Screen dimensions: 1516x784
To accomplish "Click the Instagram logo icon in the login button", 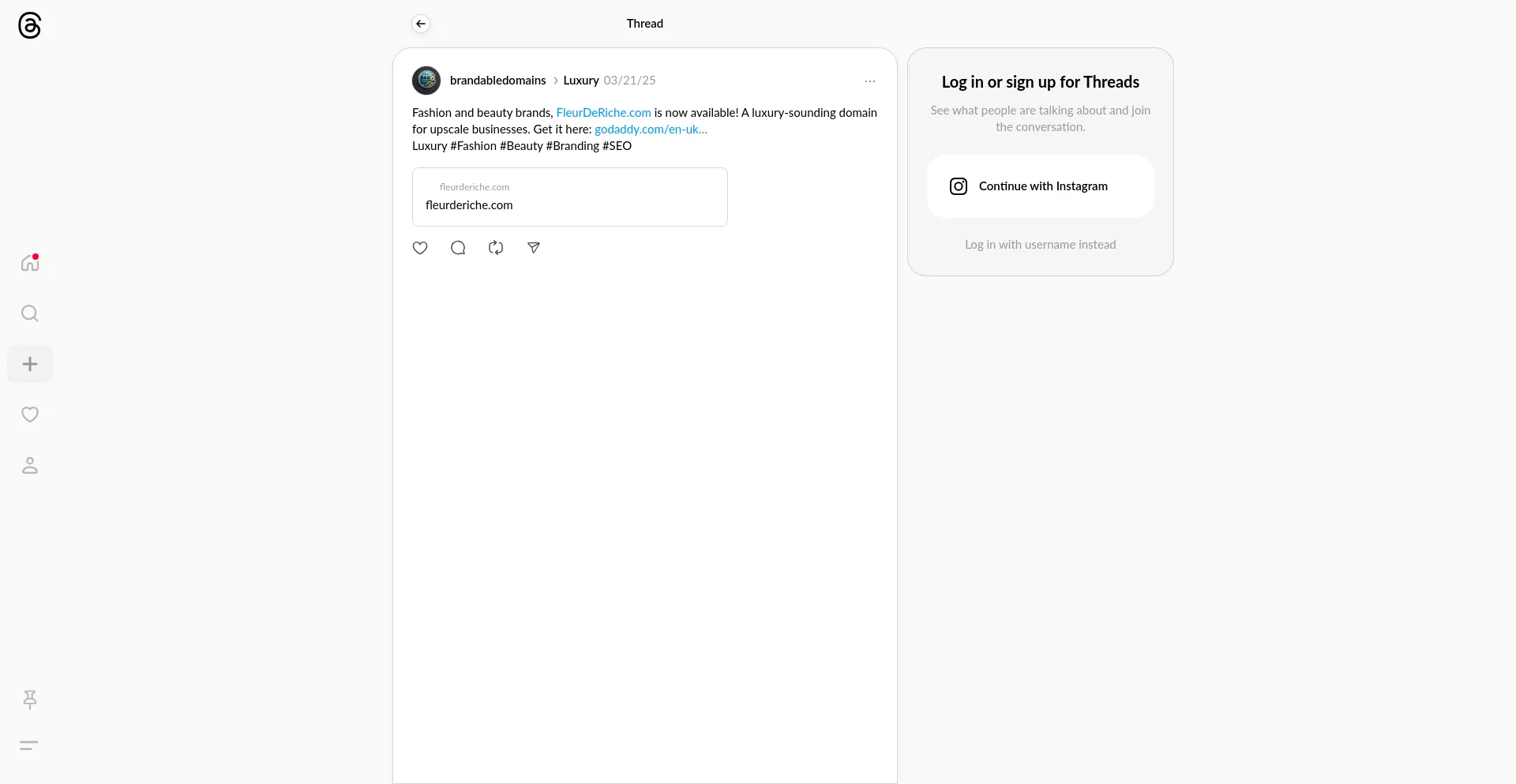I will point(959,186).
